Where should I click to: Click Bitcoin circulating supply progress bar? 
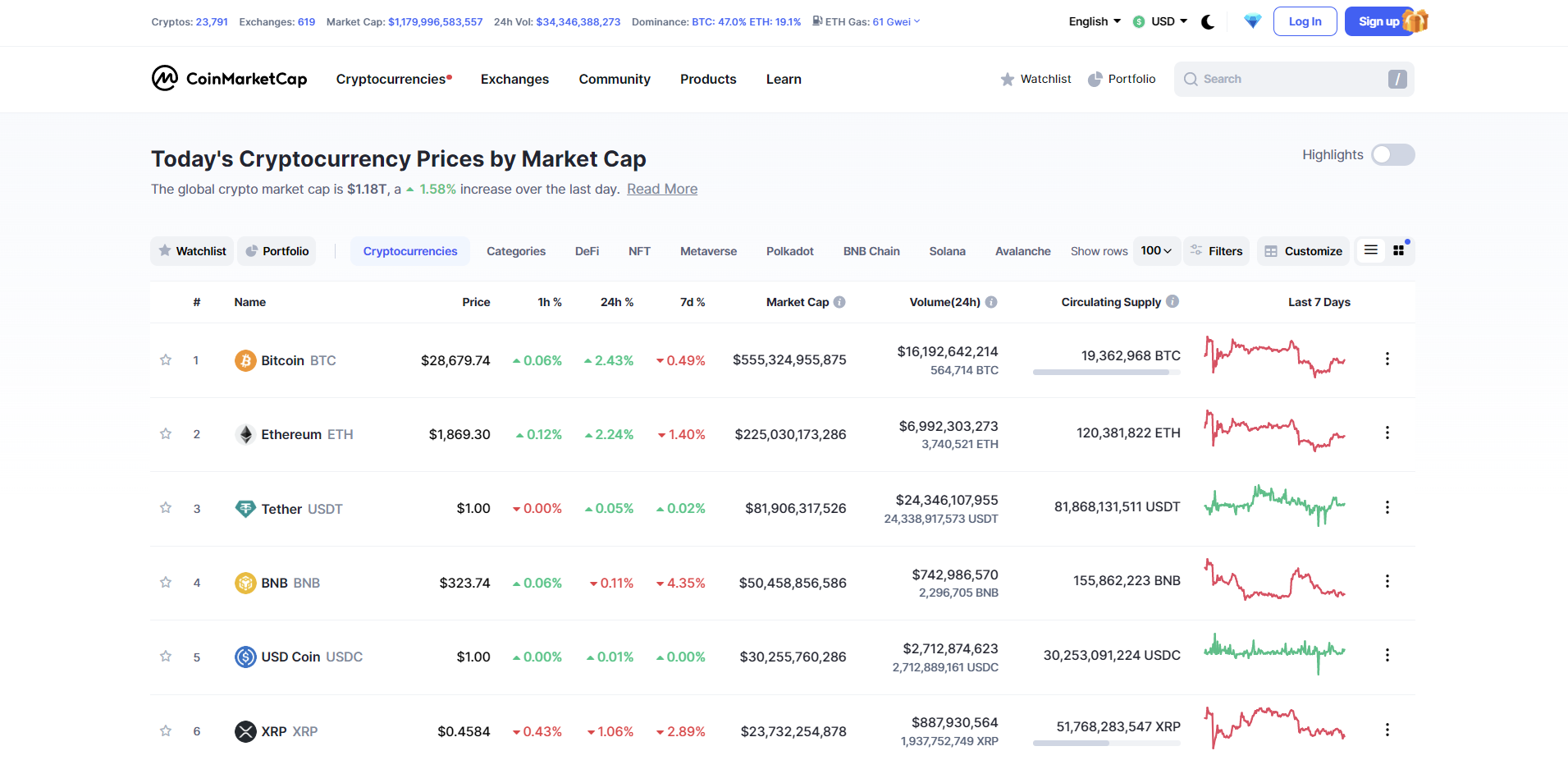[1106, 373]
